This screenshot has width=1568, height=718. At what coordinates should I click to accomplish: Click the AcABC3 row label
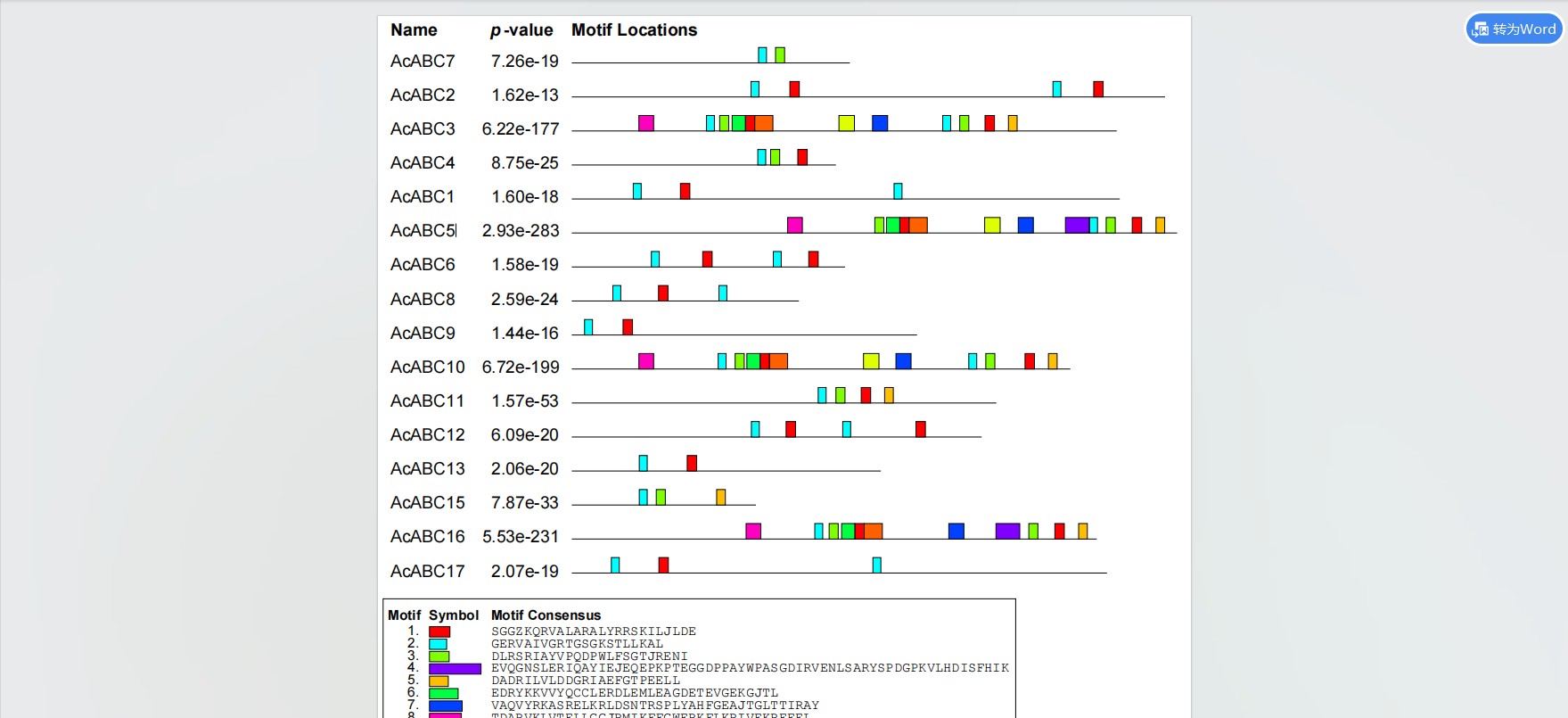pos(423,129)
